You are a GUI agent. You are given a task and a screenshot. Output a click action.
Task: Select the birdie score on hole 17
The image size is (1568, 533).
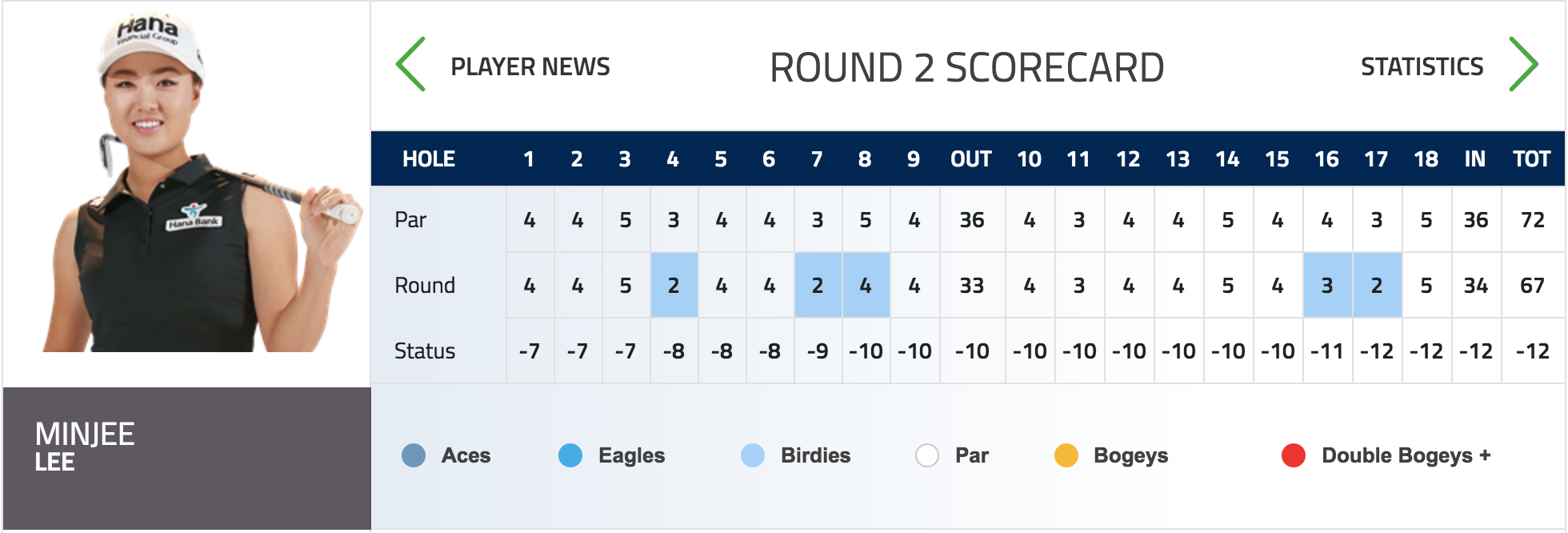(x=1376, y=286)
